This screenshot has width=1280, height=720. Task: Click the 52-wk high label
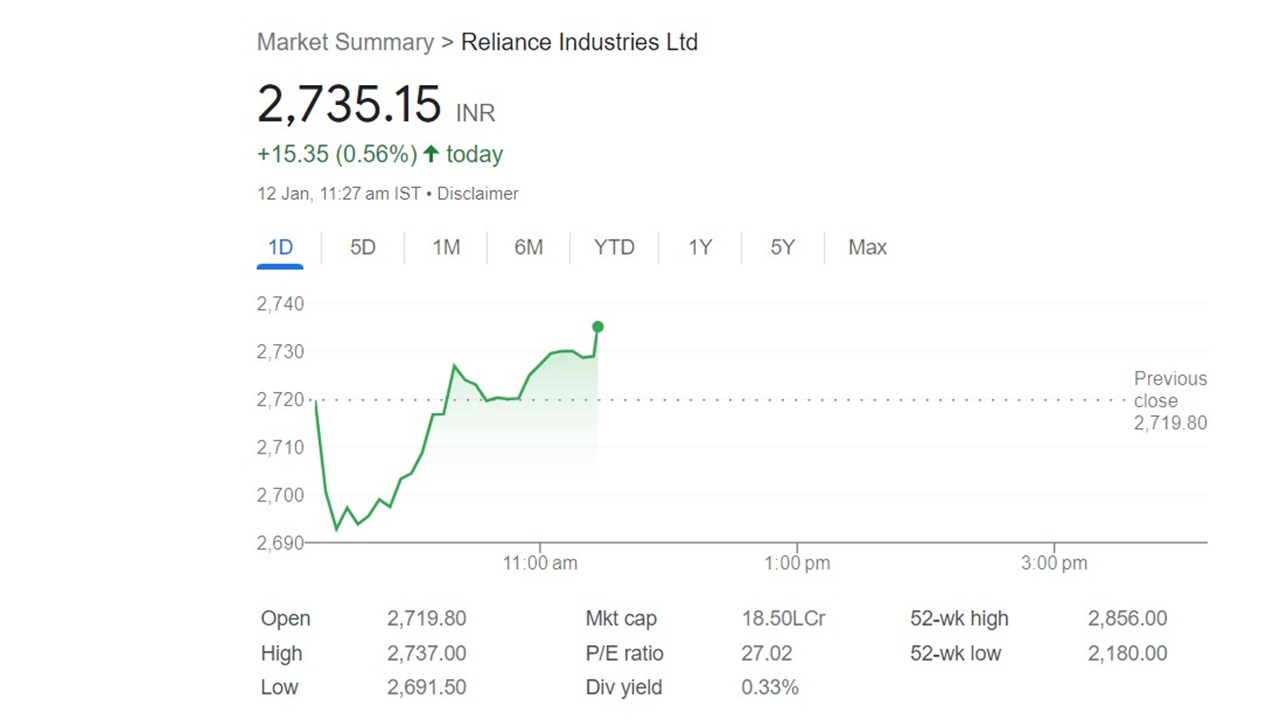[960, 619]
